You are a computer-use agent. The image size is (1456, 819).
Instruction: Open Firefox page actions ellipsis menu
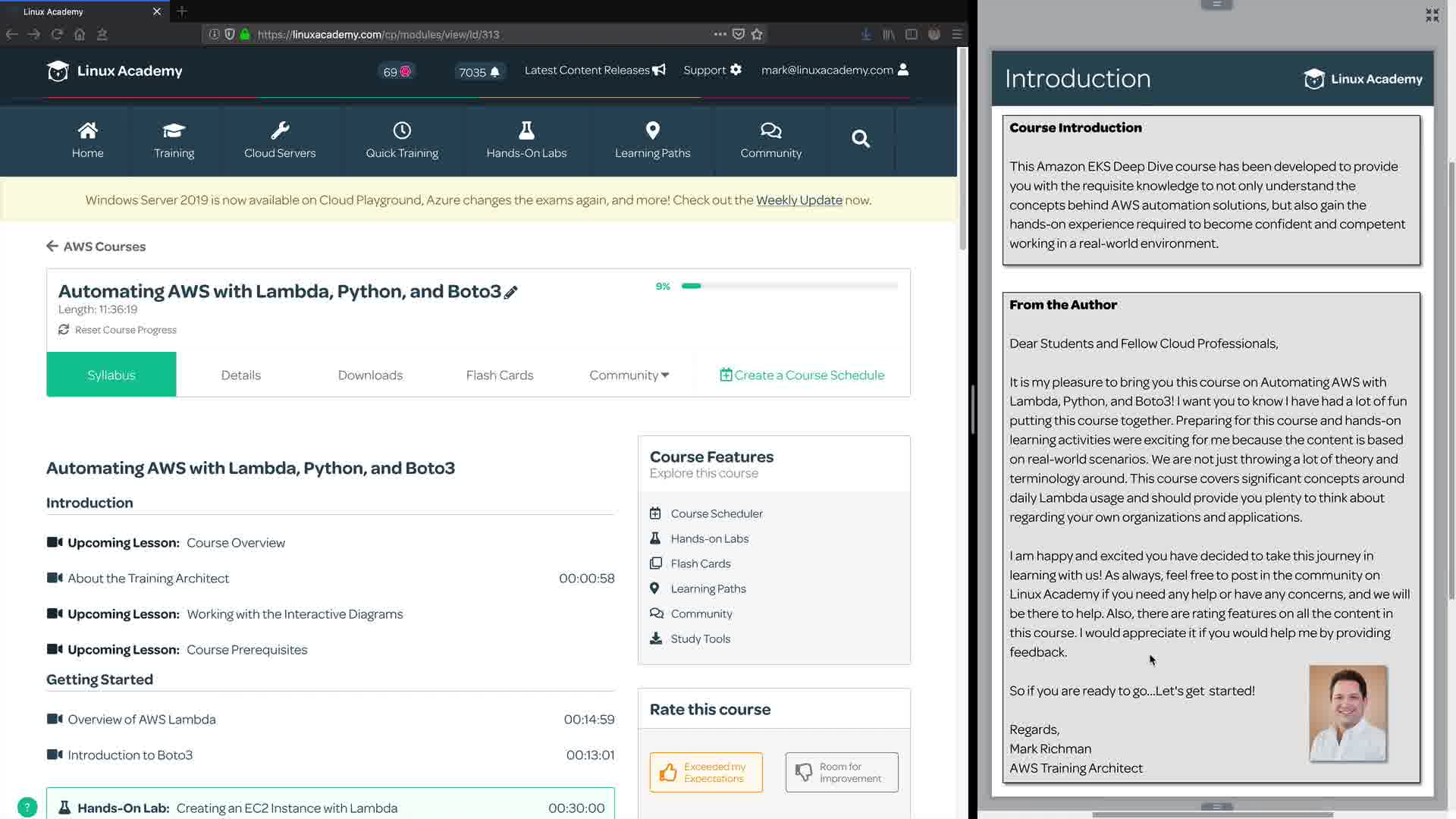point(720,34)
